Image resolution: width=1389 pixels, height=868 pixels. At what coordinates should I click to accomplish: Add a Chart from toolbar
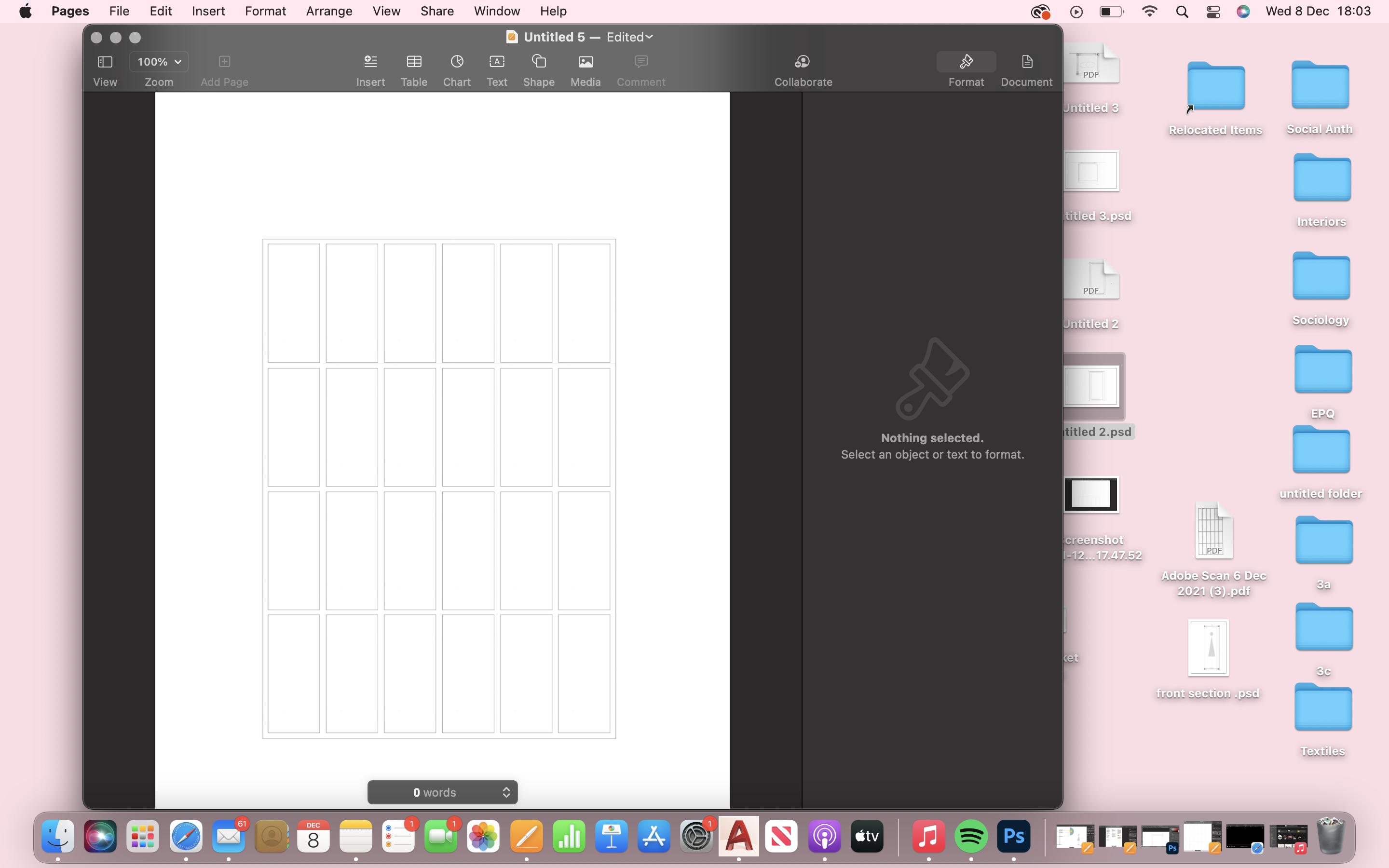[x=457, y=62]
